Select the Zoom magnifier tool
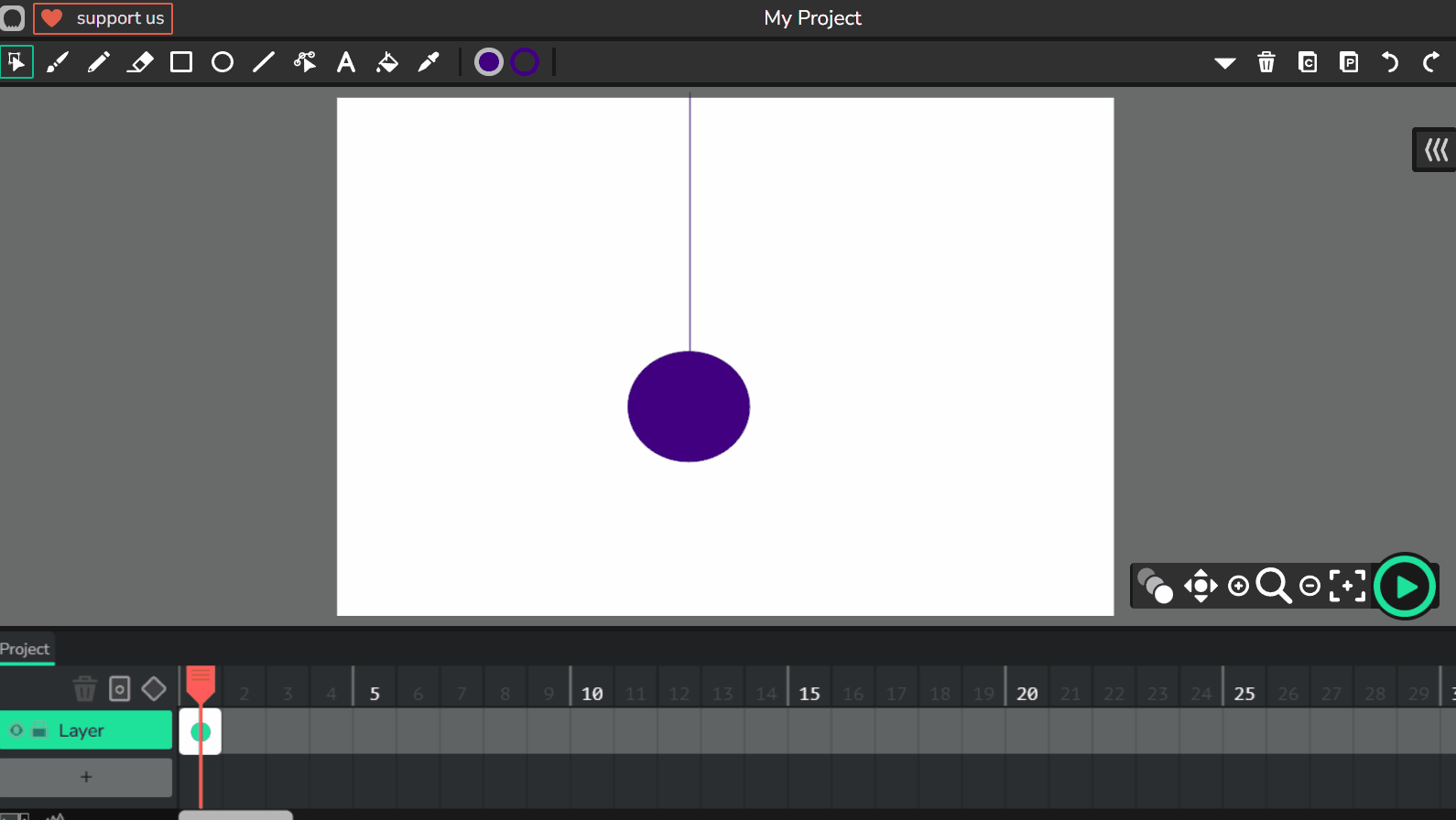The height and width of the screenshot is (820, 1456). pos(1274,586)
